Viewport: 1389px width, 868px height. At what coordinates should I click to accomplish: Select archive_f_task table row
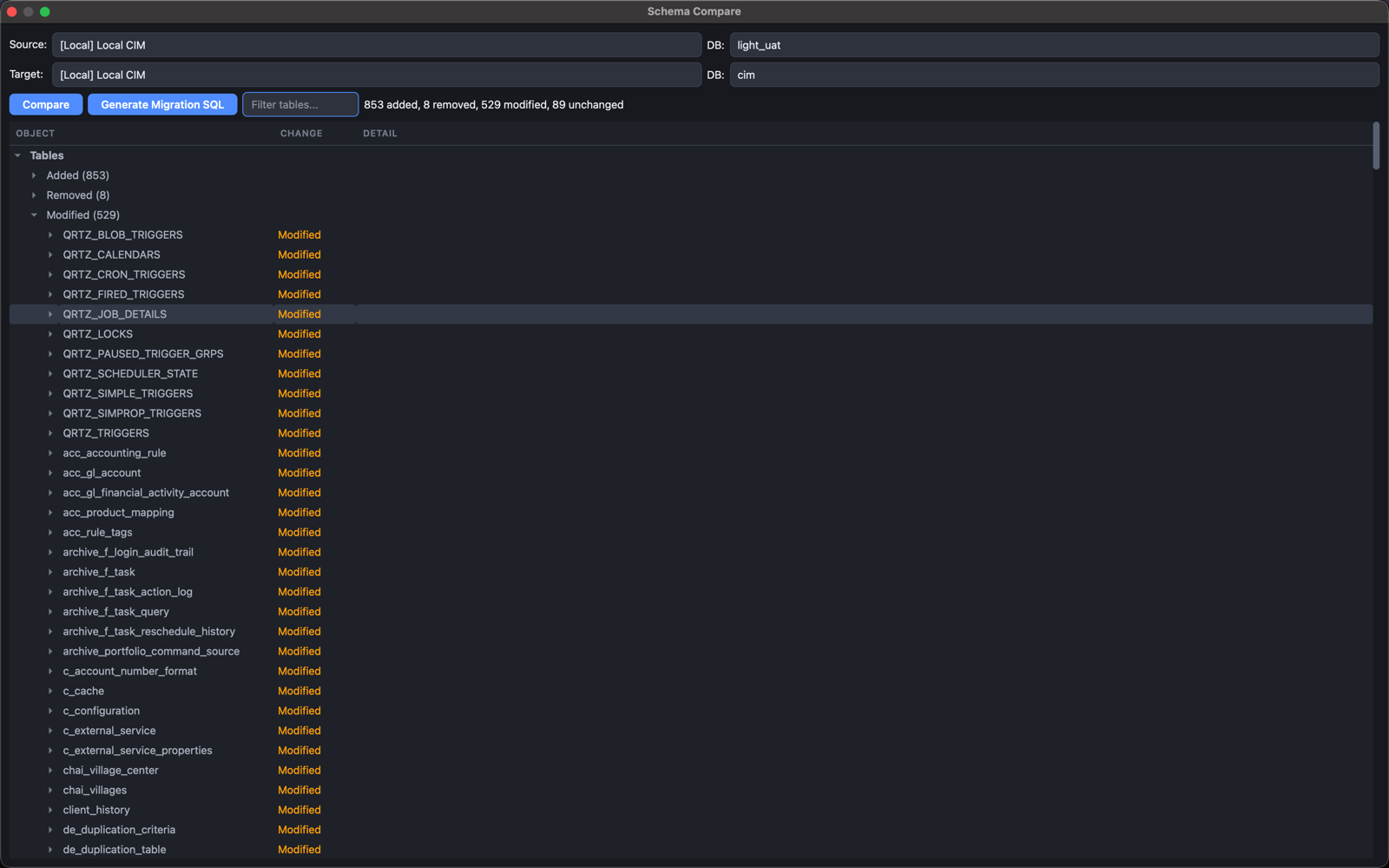(x=691, y=572)
